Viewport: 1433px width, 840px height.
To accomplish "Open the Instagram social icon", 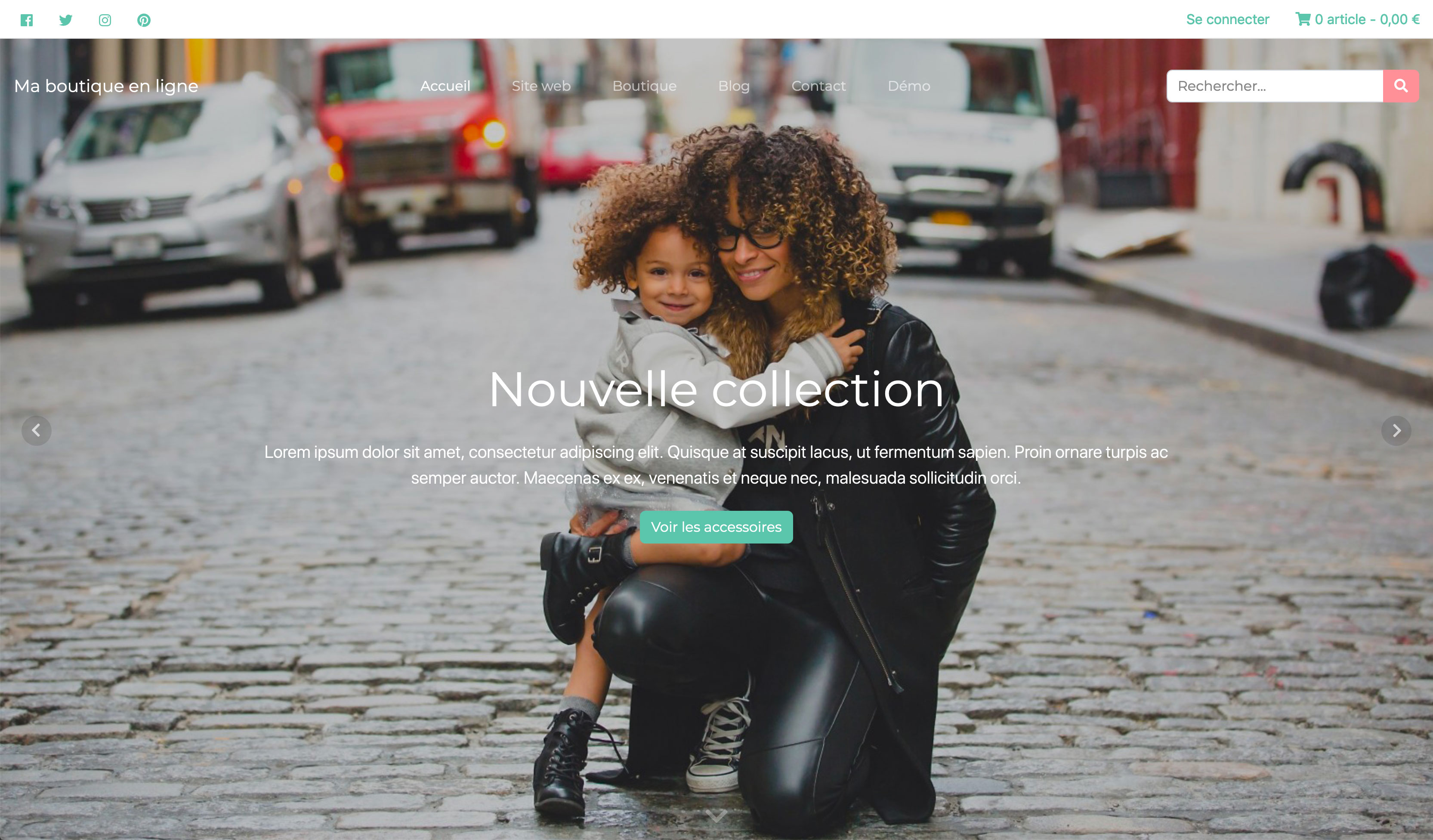I will click(105, 21).
